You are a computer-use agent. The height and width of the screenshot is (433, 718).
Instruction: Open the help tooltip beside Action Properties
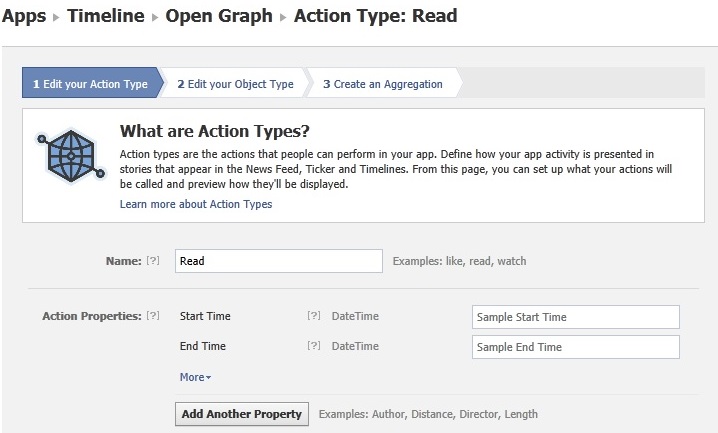(x=153, y=316)
